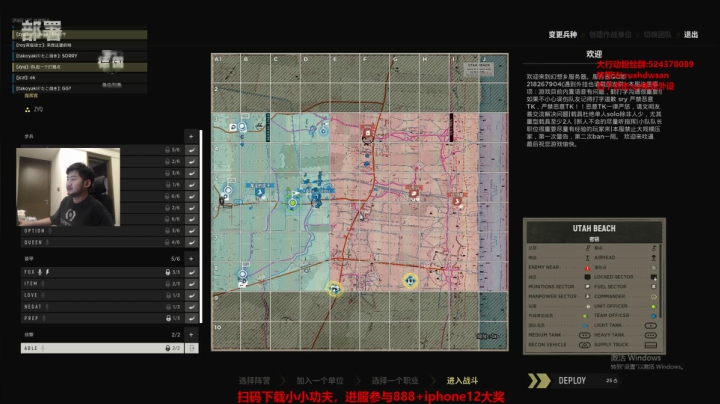Toggle the lock on the NEGAT unit
This screenshot has width=720, height=404.
(168, 307)
